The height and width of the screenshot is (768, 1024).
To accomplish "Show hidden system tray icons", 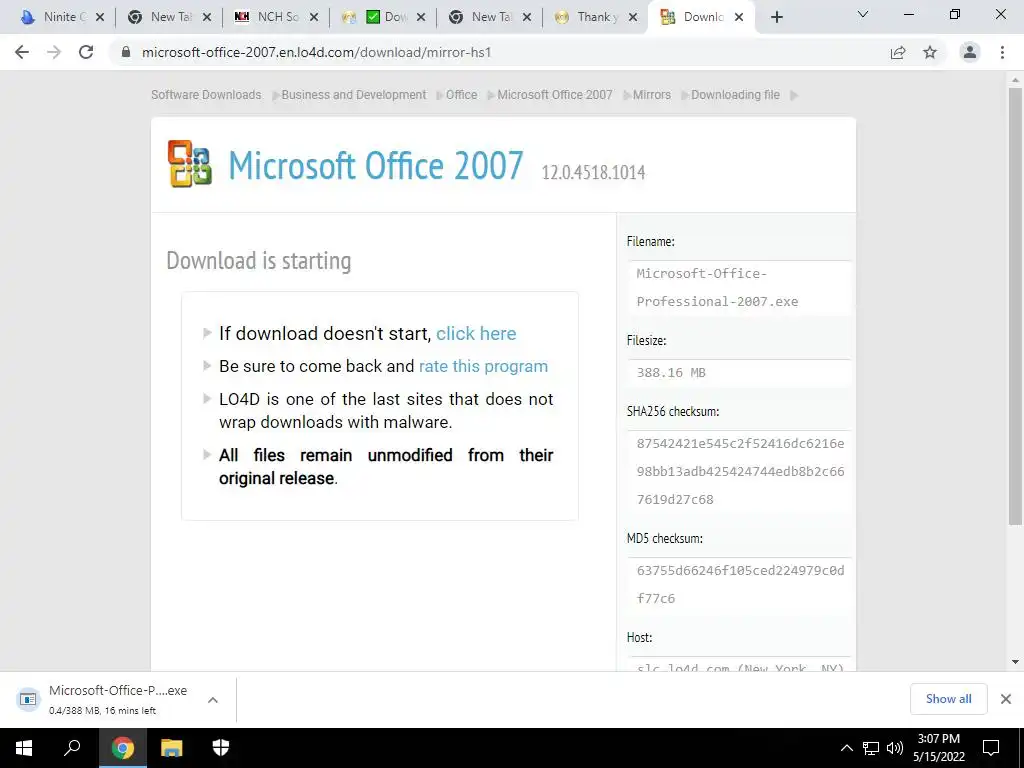I will click(x=846, y=748).
